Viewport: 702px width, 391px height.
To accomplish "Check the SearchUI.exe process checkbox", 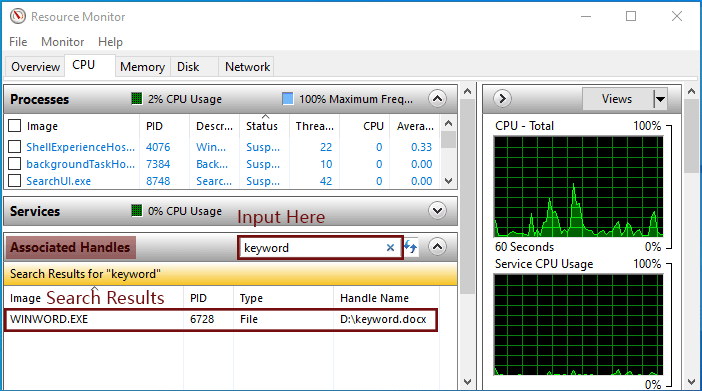I will pos(15,181).
